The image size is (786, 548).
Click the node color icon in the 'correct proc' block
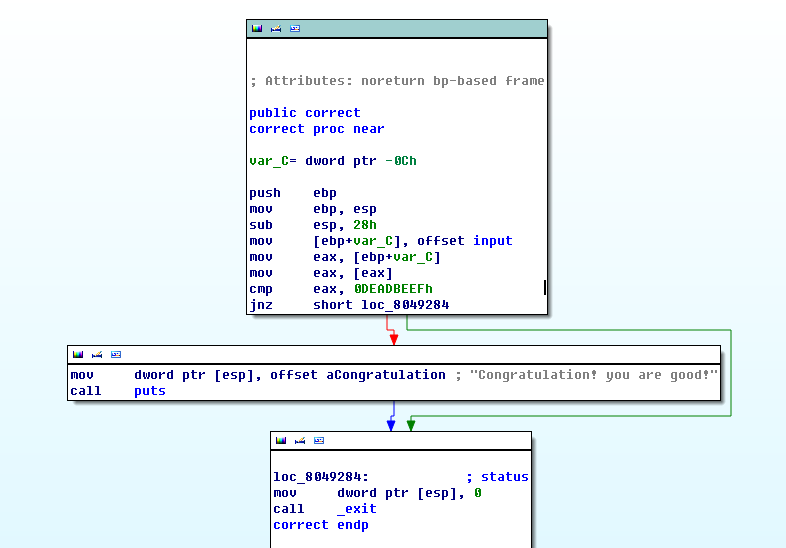coord(257,29)
